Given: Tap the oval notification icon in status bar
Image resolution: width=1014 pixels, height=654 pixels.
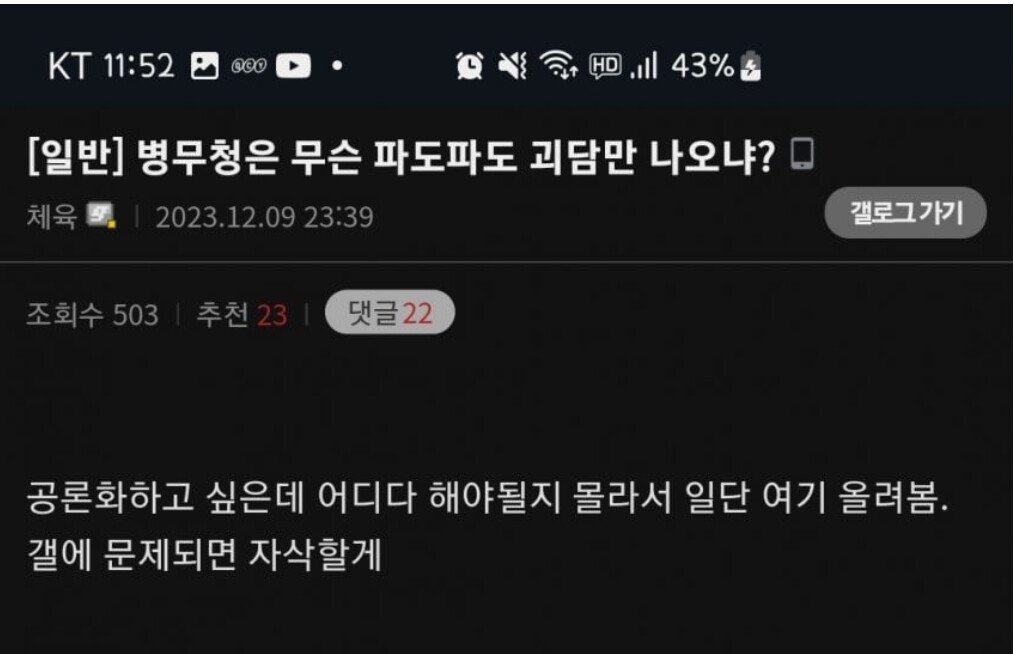Looking at the screenshot, I should 249,66.
